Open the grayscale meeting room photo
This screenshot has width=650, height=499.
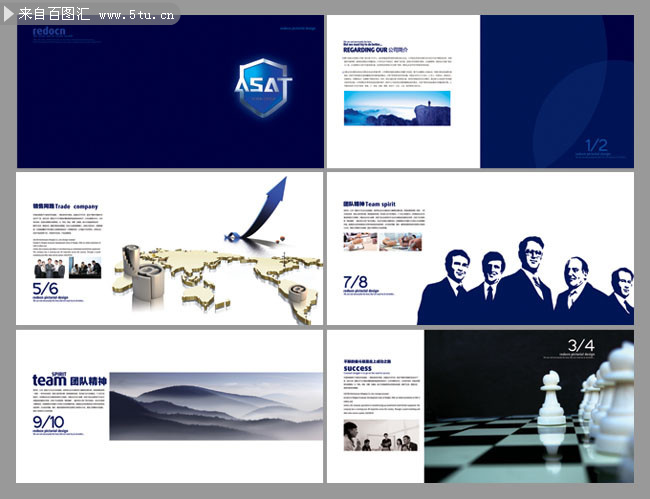pyautogui.click(x=381, y=435)
